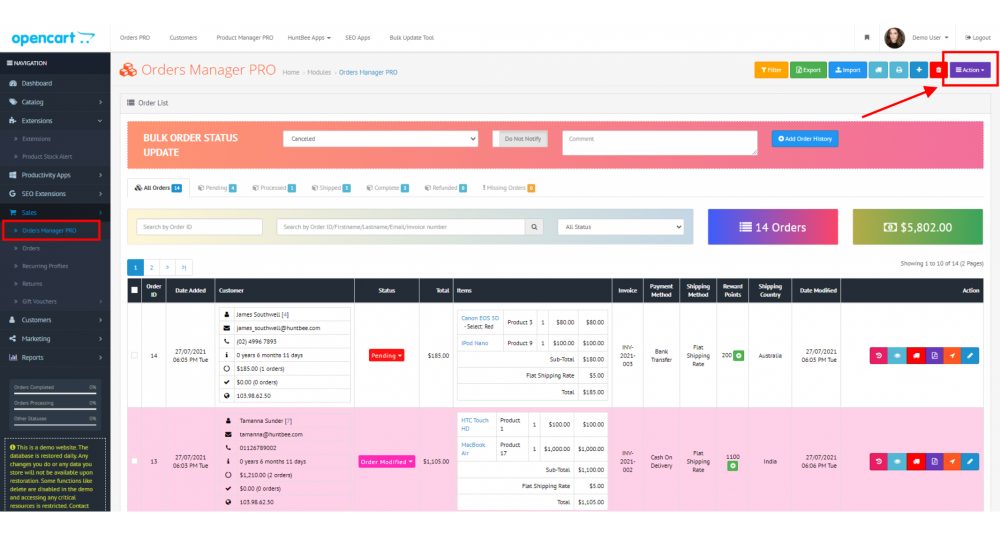This screenshot has width=1000, height=535.
Task: Go to last page pagination arrow
Action: click(184, 268)
